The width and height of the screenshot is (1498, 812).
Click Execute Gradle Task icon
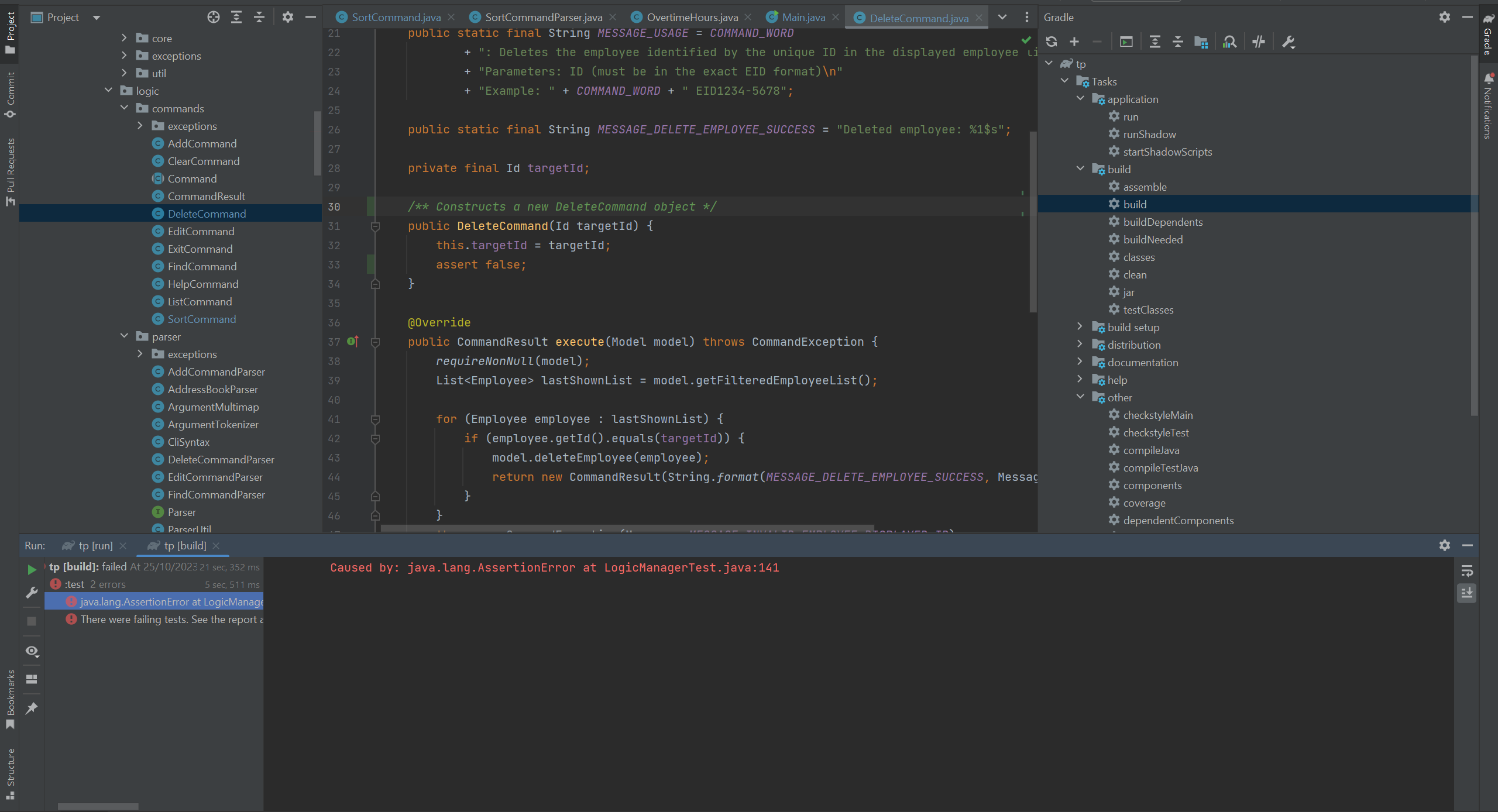1126,42
